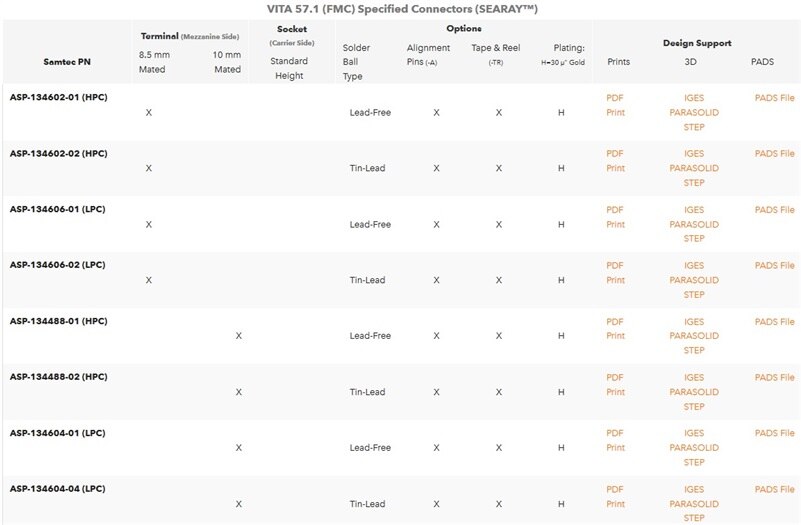Open PADS File for ASP-134488-02 (HPC)
The height and width of the screenshot is (525, 801).
click(774, 378)
